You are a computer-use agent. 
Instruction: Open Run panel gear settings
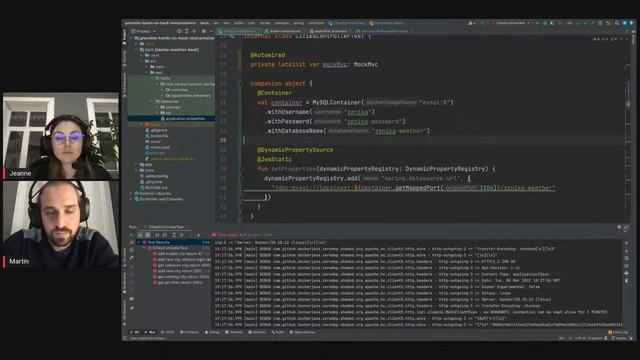[x=619, y=227]
